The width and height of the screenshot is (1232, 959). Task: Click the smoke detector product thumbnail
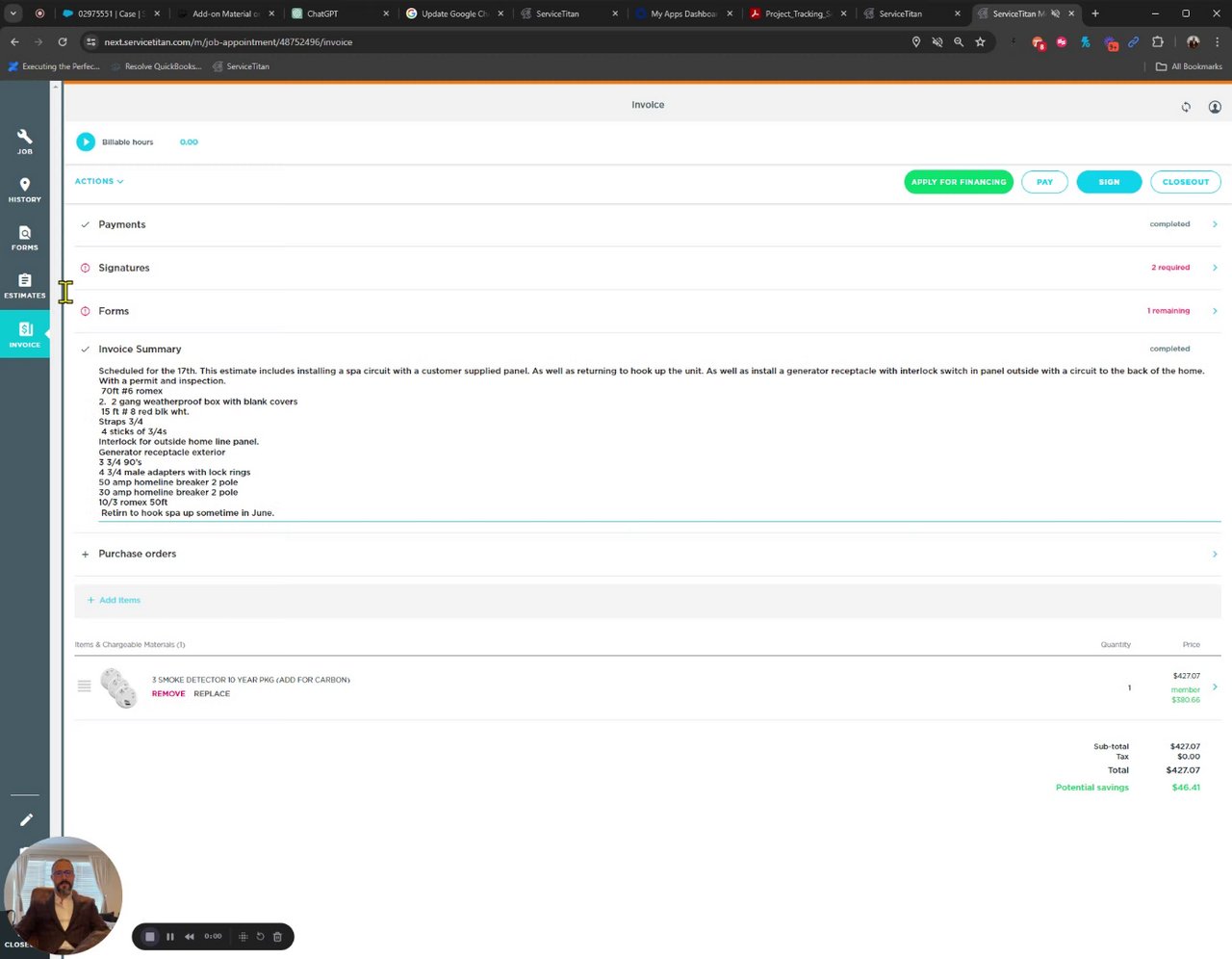pos(119,687)
